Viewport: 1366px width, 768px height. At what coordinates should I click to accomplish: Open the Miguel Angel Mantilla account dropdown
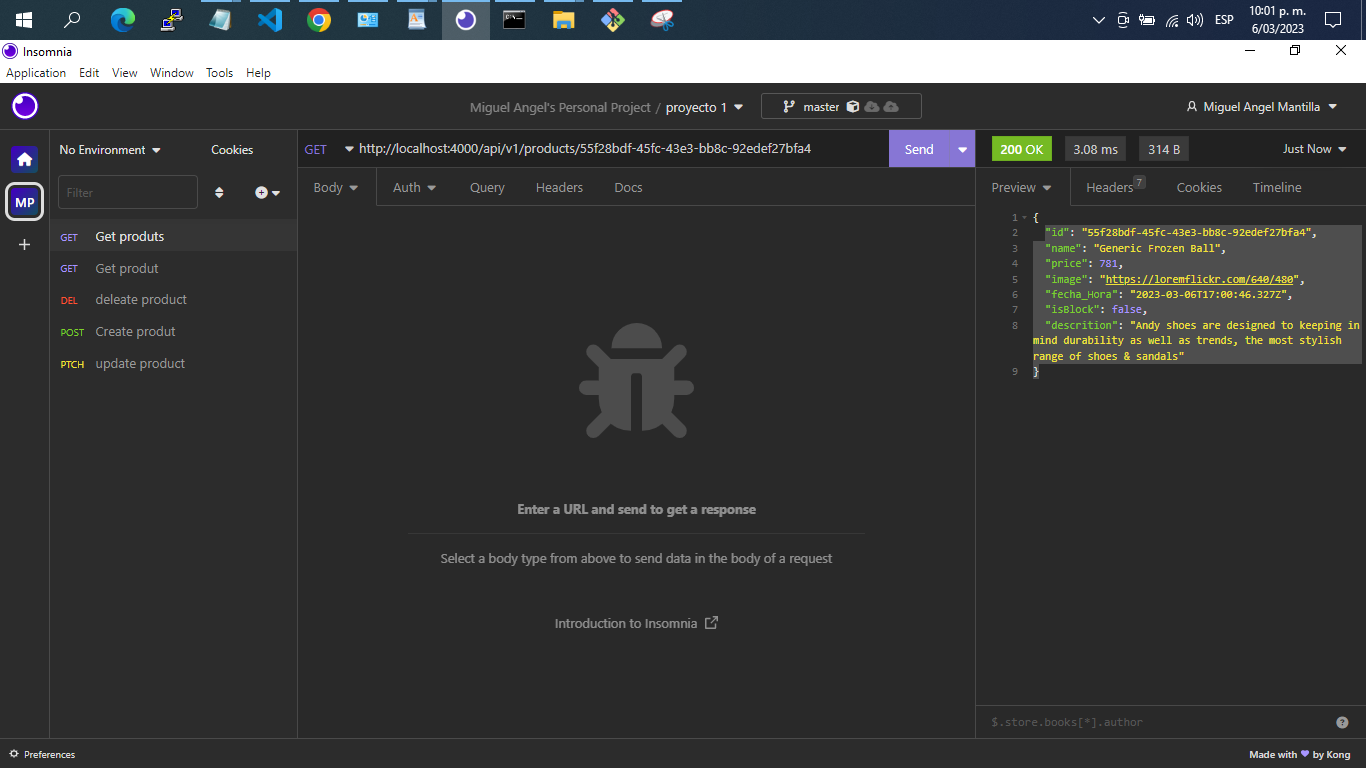(1262, 106)
